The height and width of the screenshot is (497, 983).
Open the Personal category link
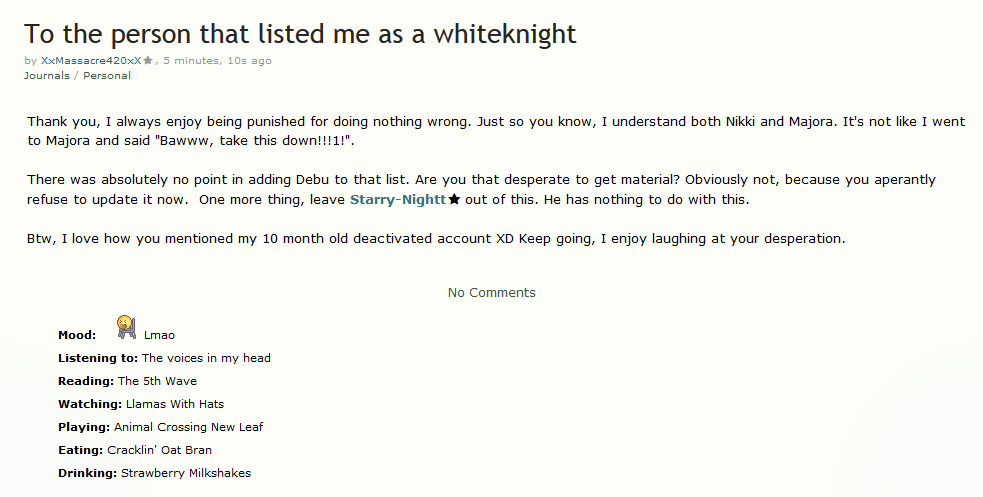pyautogui.click(x=107, y=75)
